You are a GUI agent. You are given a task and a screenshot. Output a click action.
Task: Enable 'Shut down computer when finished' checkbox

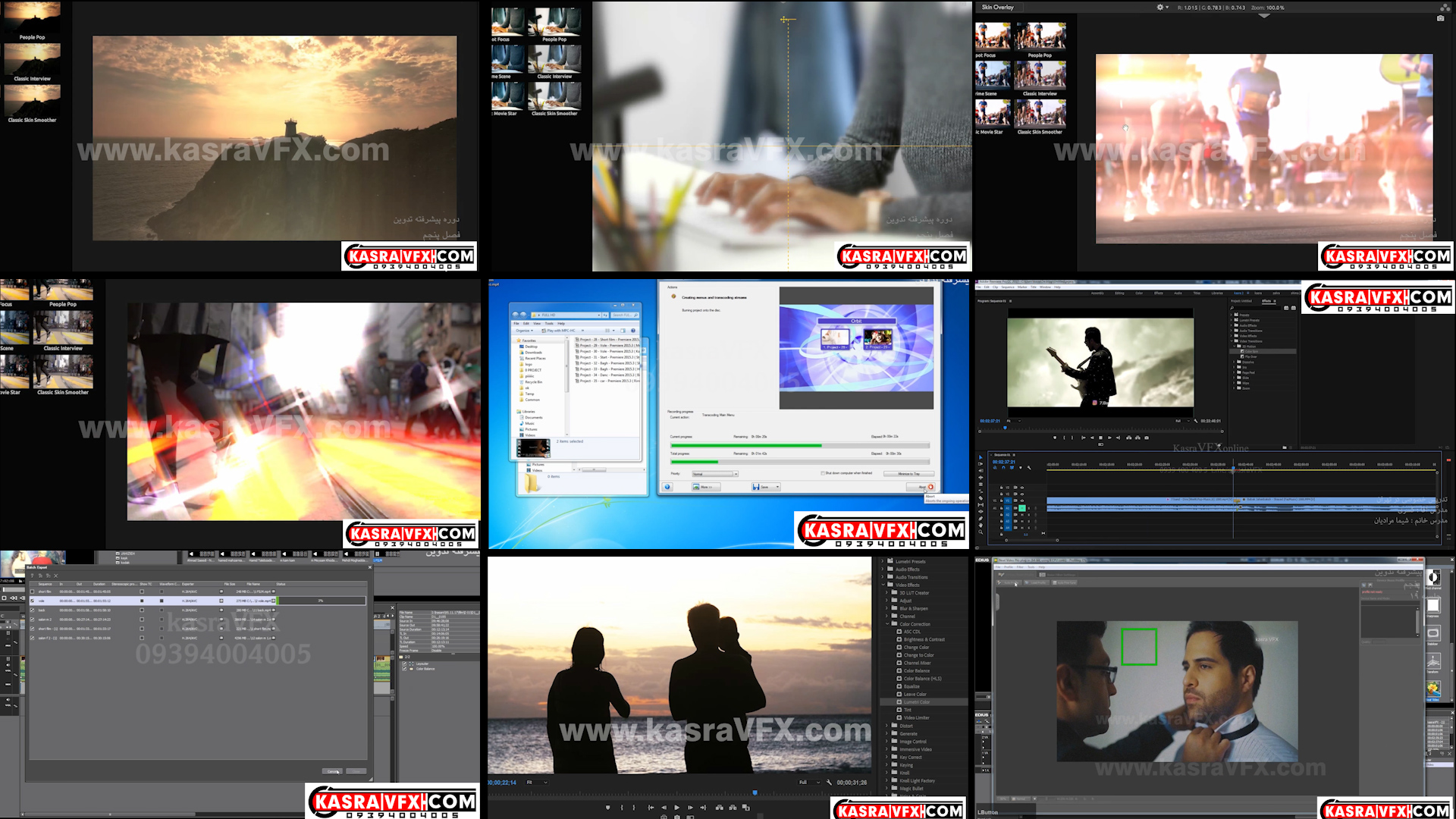(823, 473)
